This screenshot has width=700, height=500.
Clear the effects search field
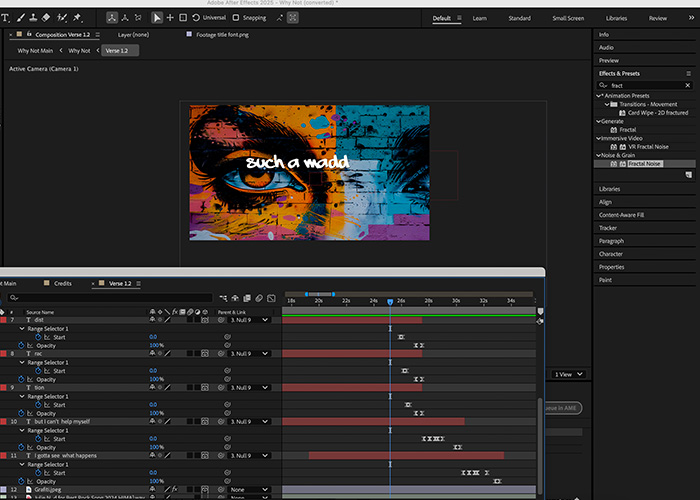click(x=688, y=85)
